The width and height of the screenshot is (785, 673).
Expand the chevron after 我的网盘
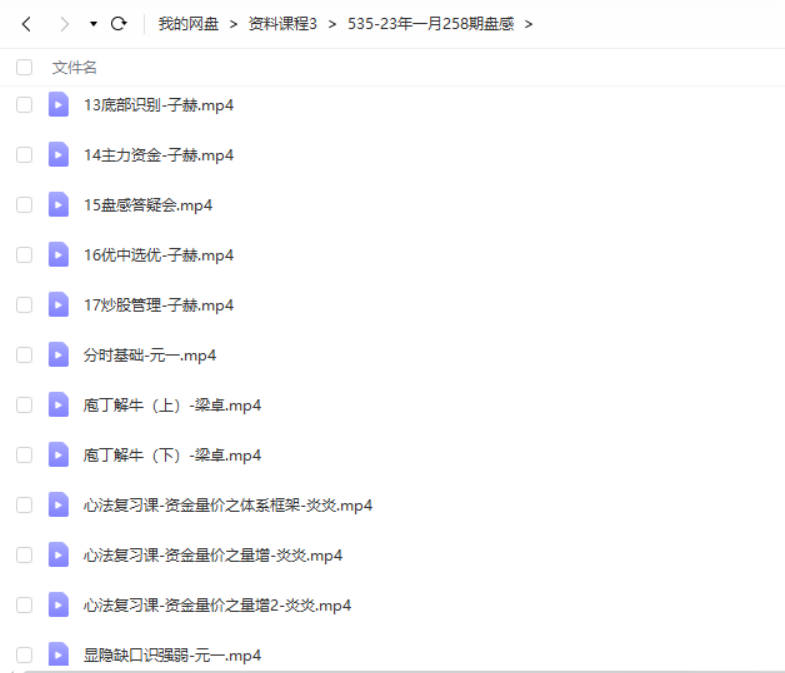coord(233,24)
